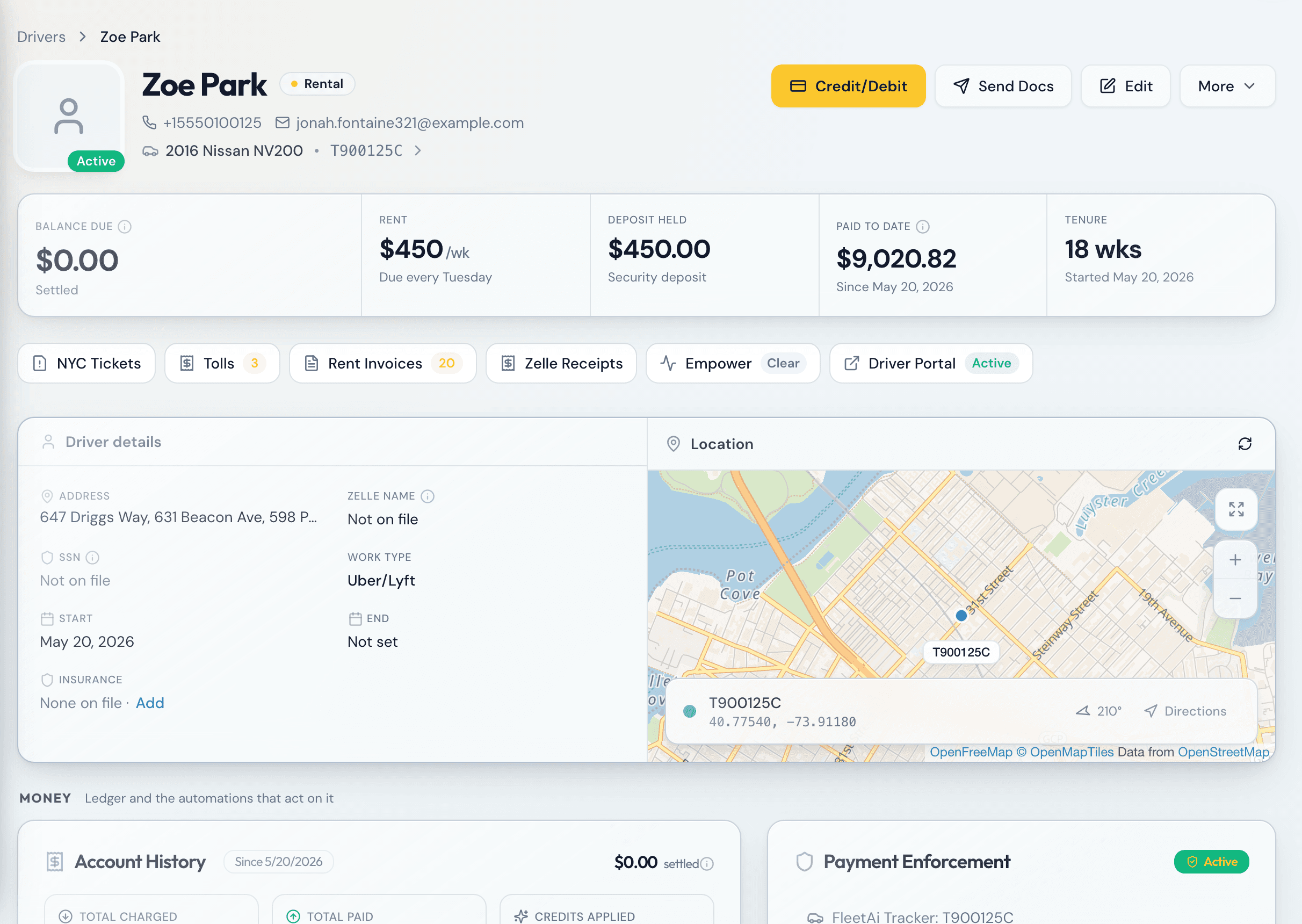Click the email jonah.fontaine321@example.com

[x=409, y=122]
